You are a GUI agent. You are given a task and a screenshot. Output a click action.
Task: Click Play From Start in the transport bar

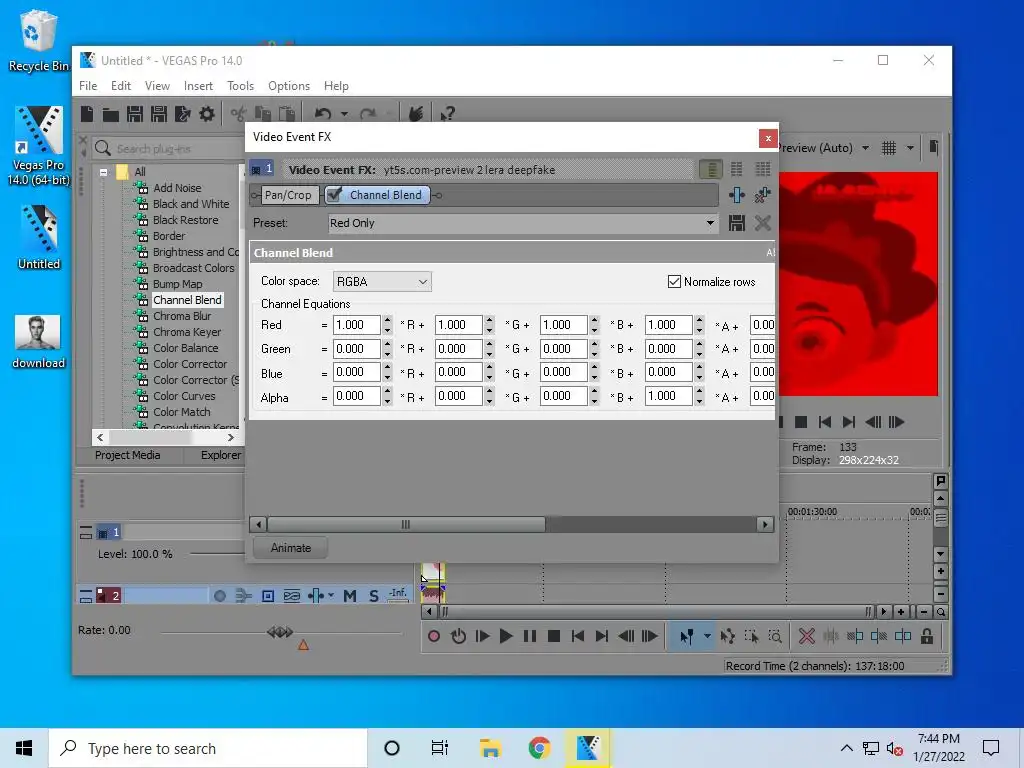click(483, 636)
